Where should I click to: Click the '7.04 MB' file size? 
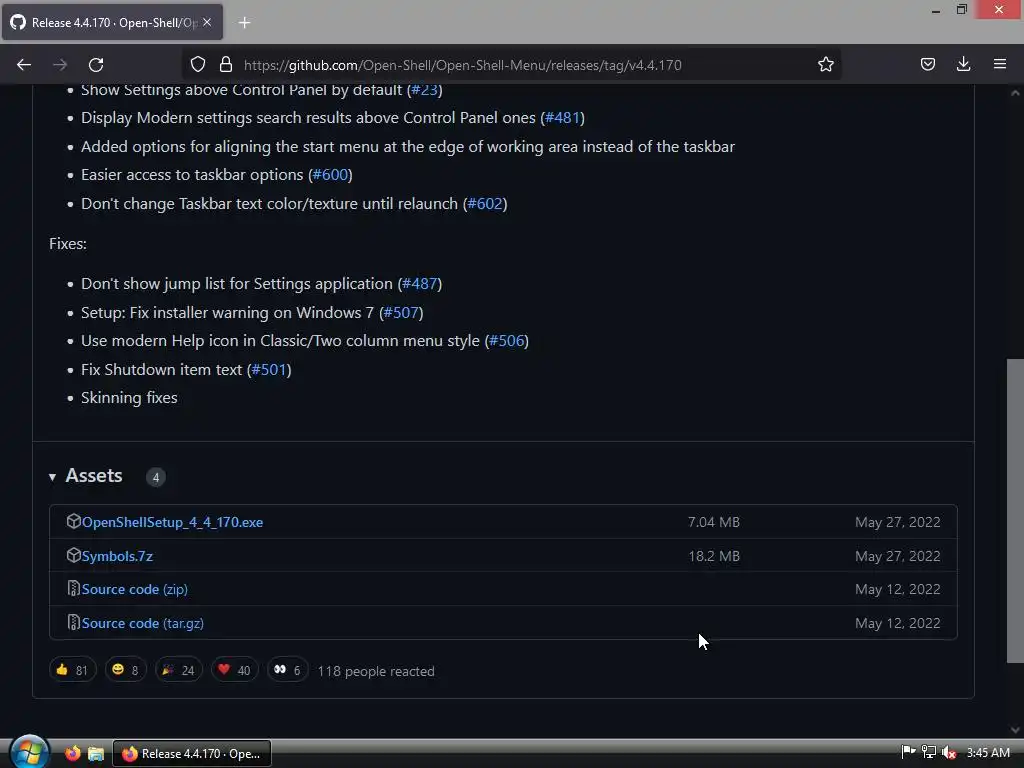(x=714, y=522)
